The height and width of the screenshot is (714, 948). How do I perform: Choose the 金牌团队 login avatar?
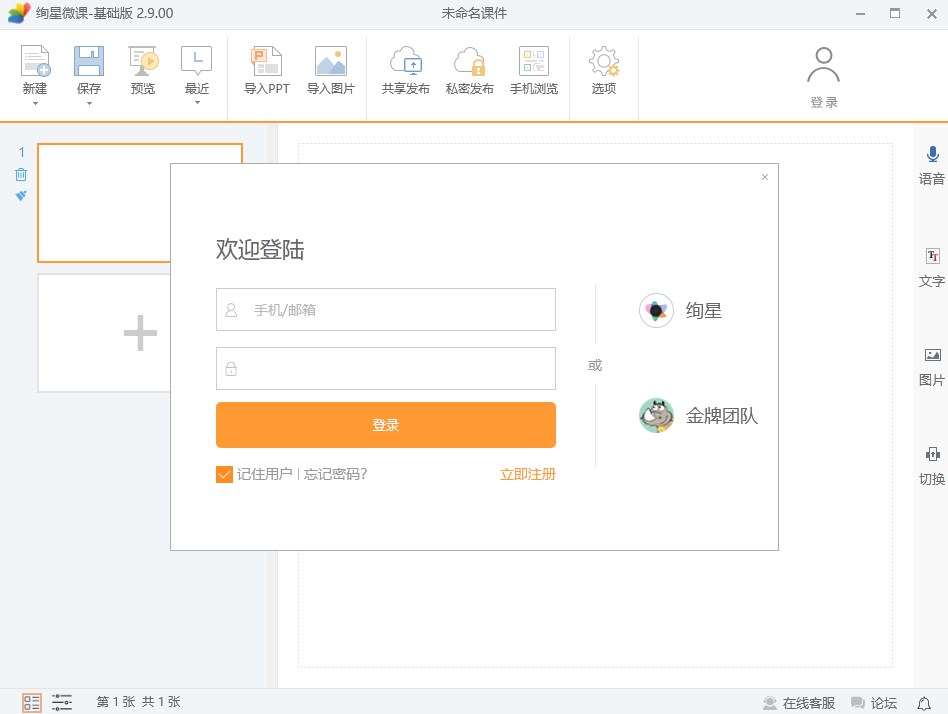click(x=656, y=415)
